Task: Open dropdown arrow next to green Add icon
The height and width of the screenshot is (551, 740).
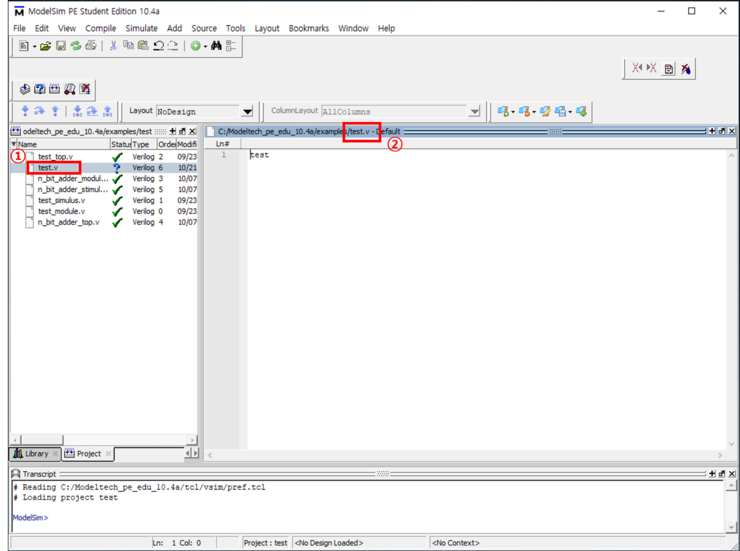Action: [205, 46]
